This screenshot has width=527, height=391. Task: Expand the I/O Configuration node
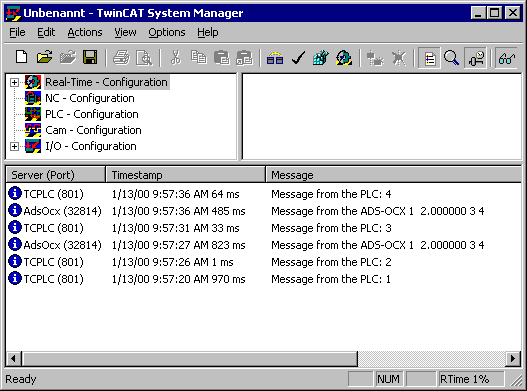coord(14,146)
